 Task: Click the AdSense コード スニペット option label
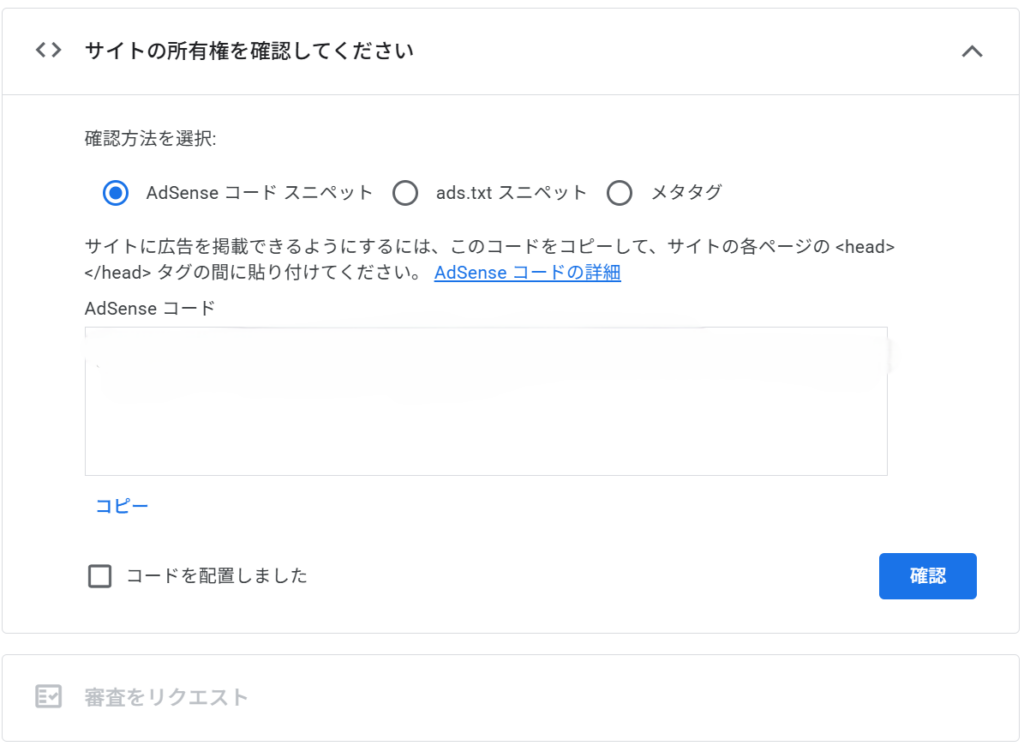(x=259, y=193)
